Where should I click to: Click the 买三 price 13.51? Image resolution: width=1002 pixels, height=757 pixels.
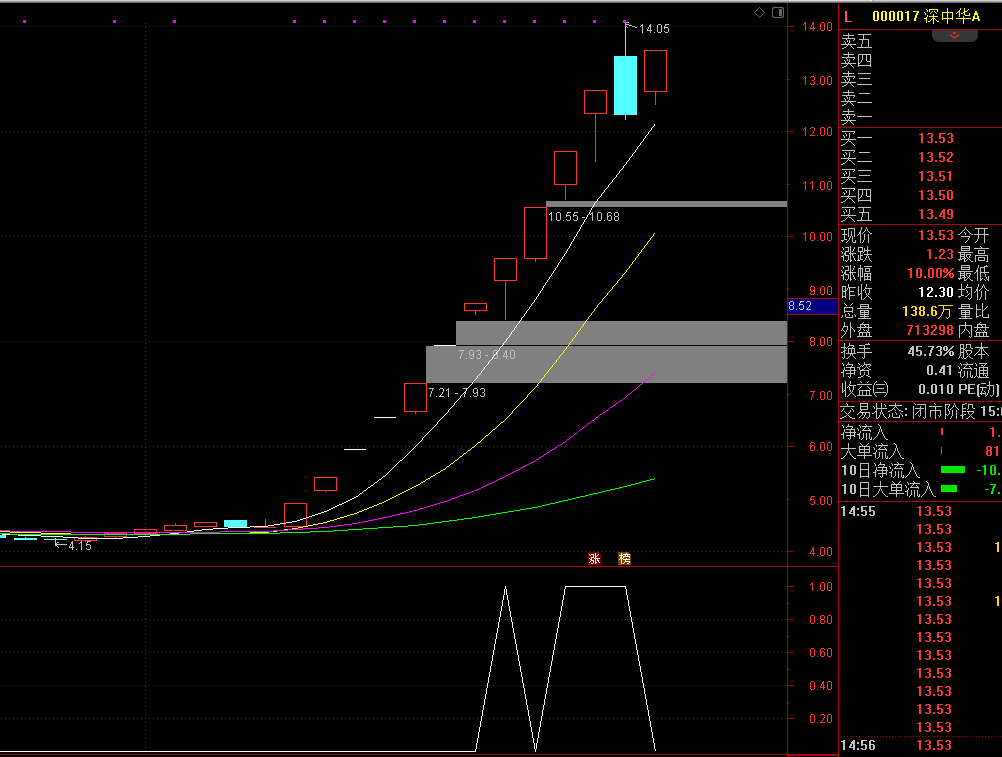pyautogui.click(x=936, y=176)
